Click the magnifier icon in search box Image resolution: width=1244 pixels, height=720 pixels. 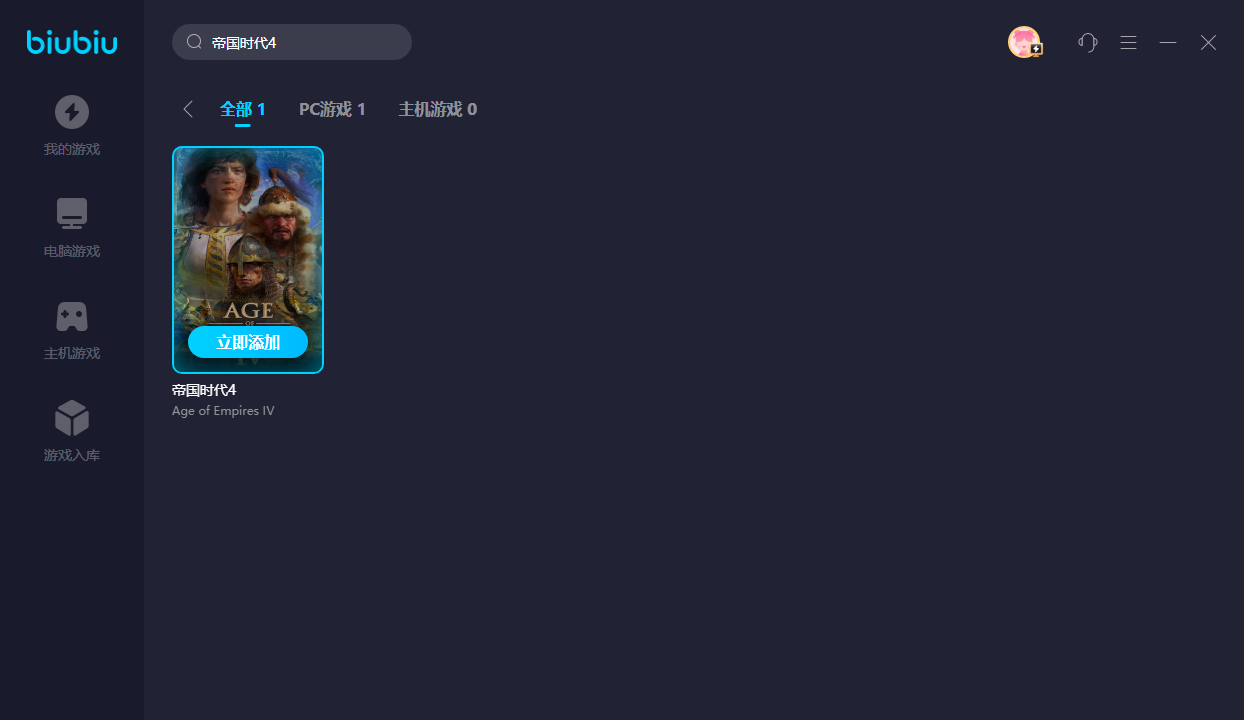[x=195, y=42]
